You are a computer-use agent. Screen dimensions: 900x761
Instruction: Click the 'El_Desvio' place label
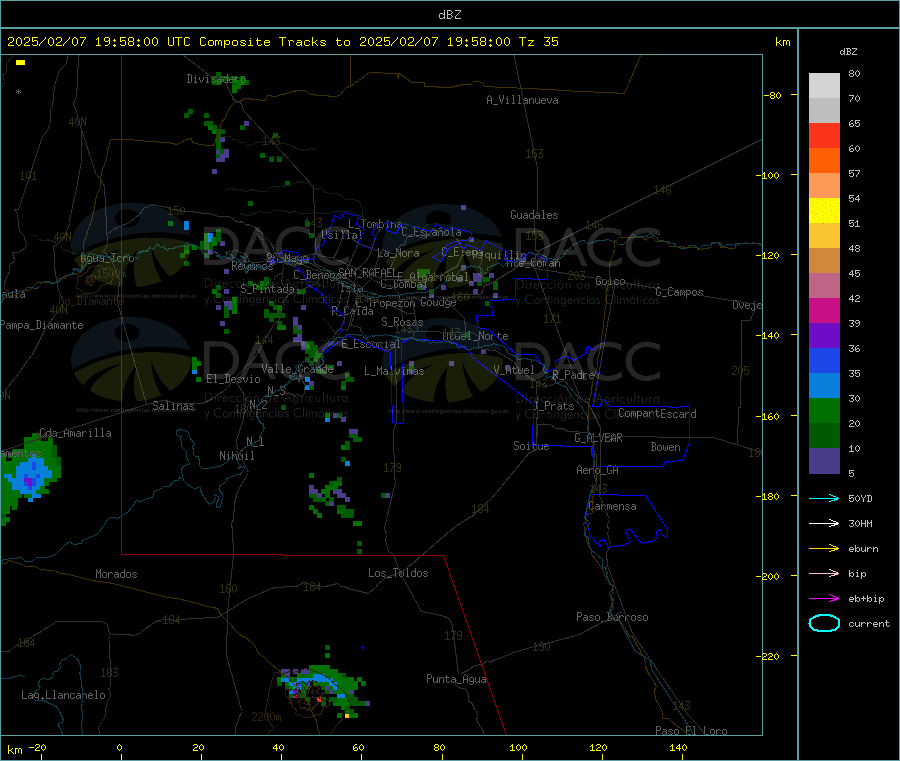click(x=233, y=379)
